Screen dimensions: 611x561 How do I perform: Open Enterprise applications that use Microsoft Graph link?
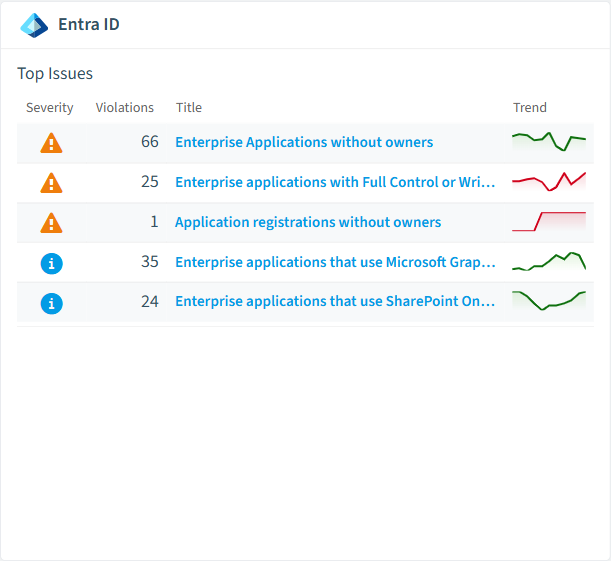coord(335,262)
